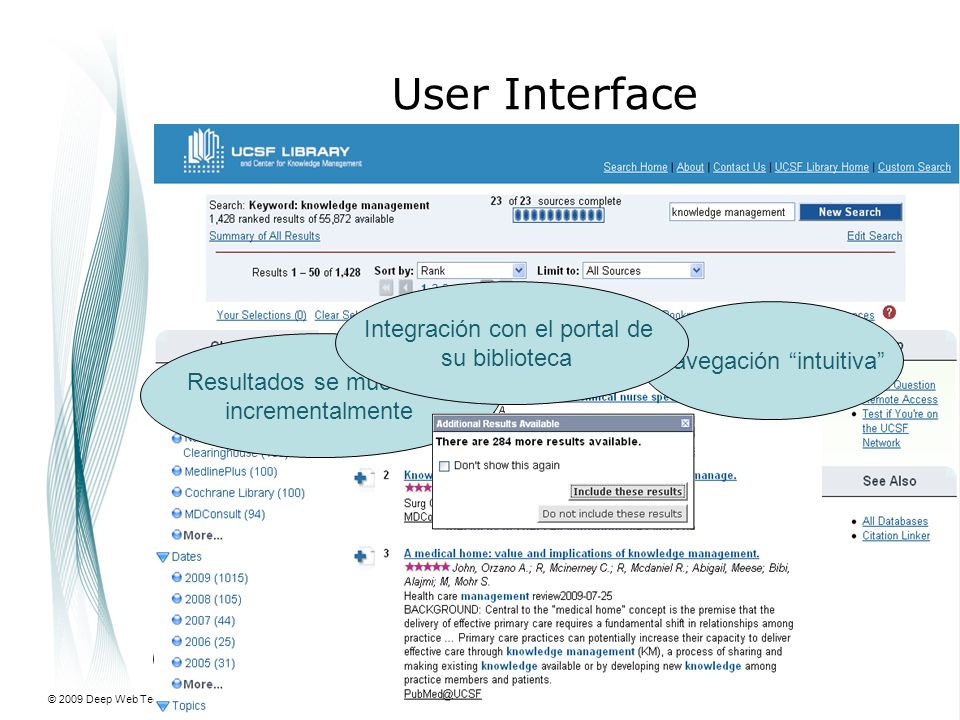This screenshot has width=960, height=720.
Task: Filter results by 2005 (31)
Action: 210,663
